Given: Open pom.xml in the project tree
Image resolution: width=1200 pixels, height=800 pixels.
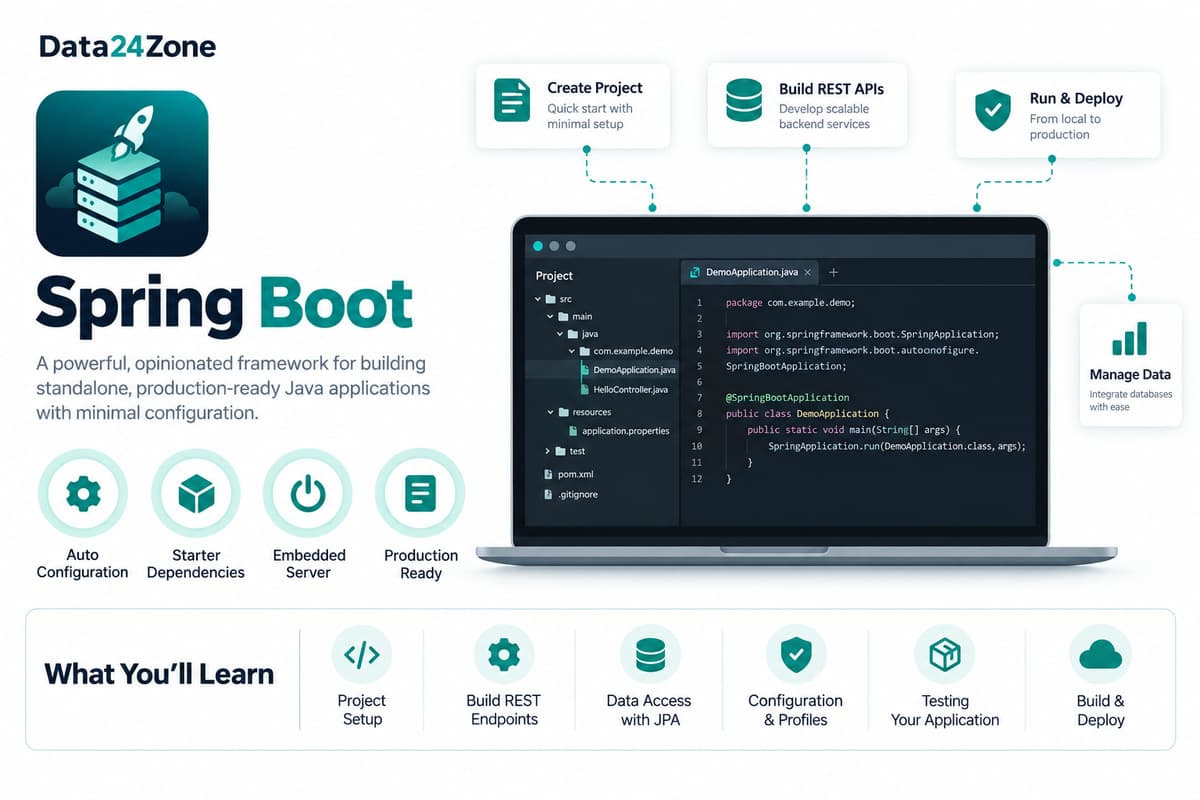Looking at the screenshot, I should point(575,474).
